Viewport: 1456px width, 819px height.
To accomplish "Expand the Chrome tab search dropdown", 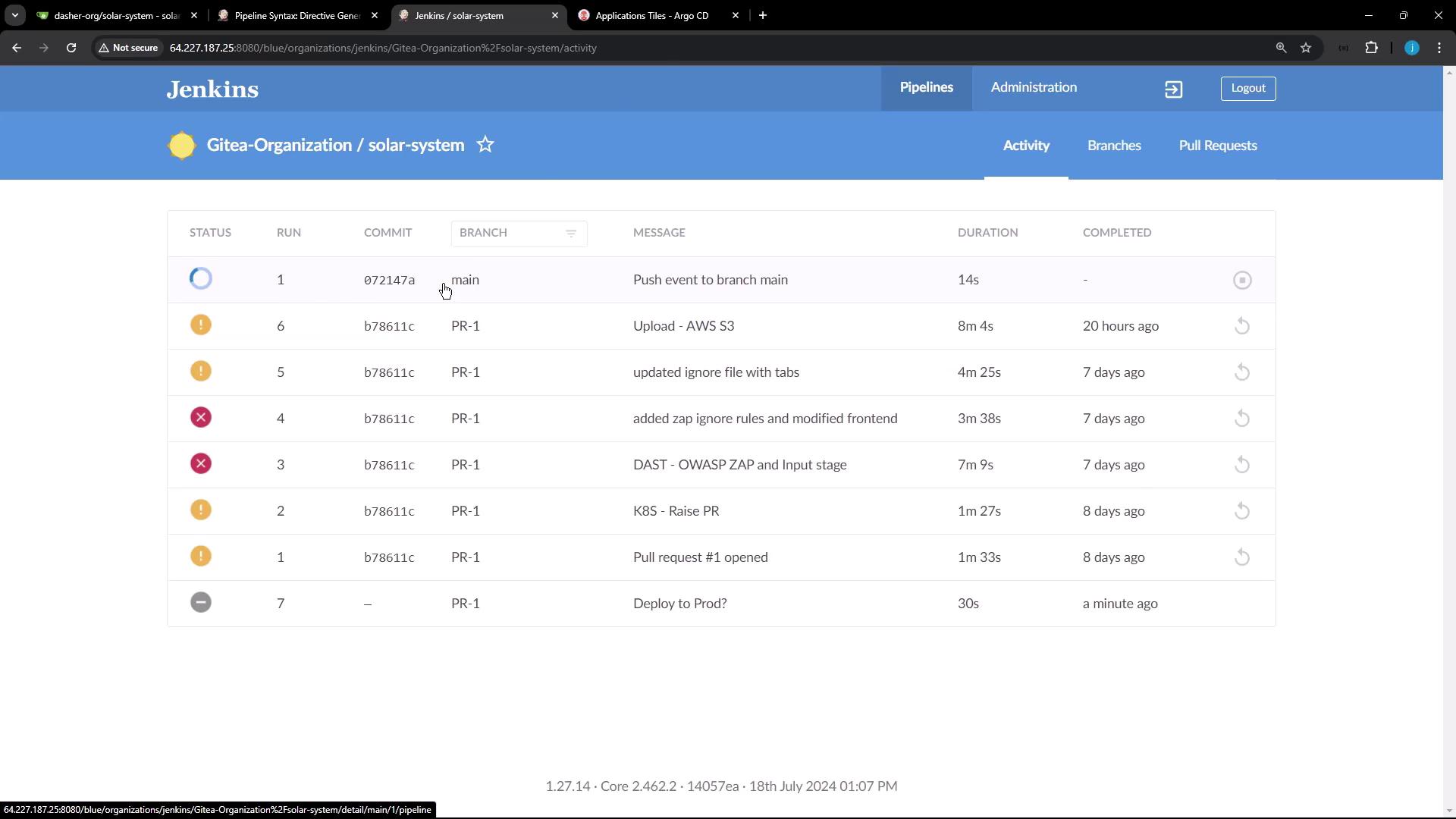I will click(x=14, y=15).
